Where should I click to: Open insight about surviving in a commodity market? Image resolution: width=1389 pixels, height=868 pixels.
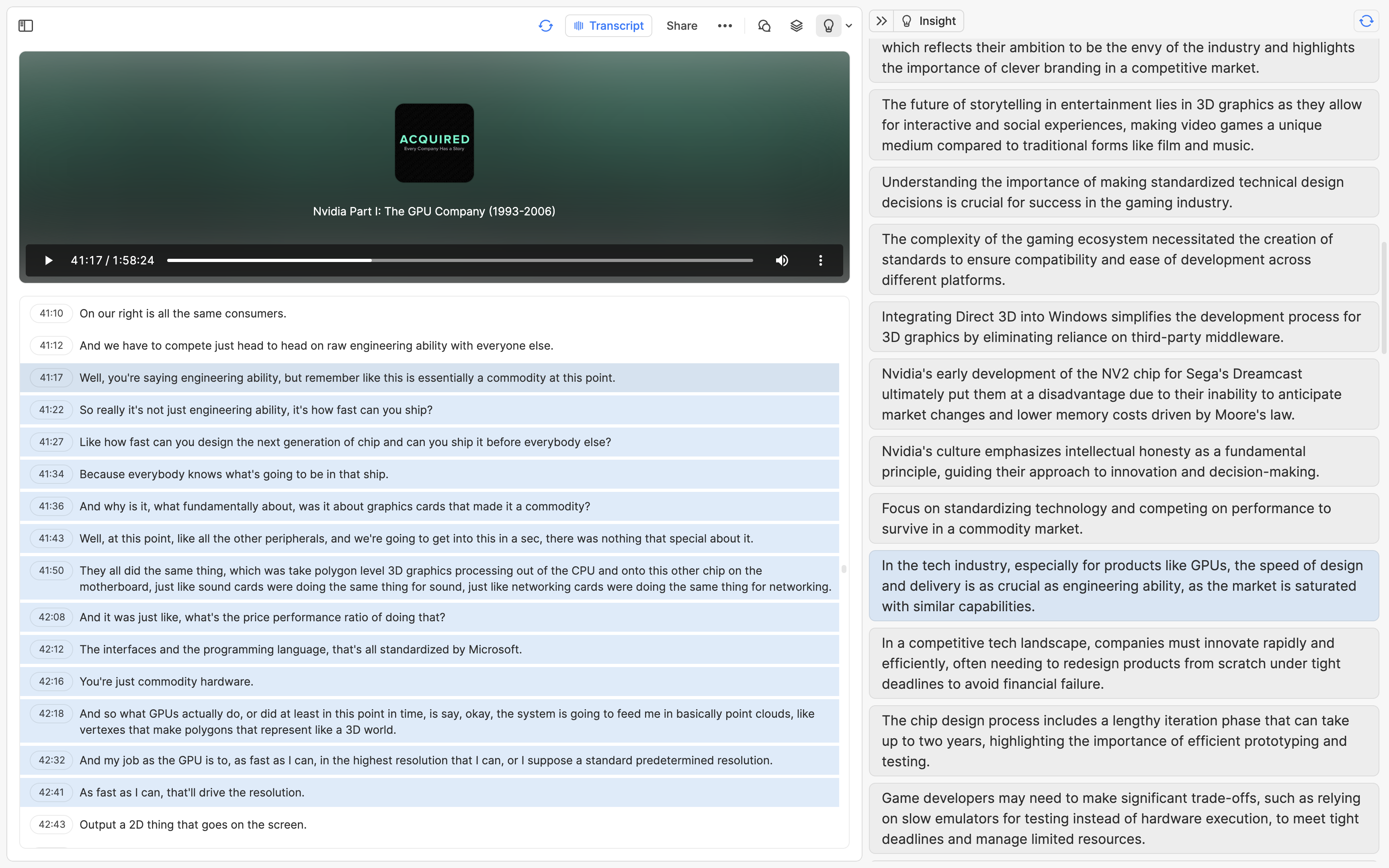pos(1123,518)
